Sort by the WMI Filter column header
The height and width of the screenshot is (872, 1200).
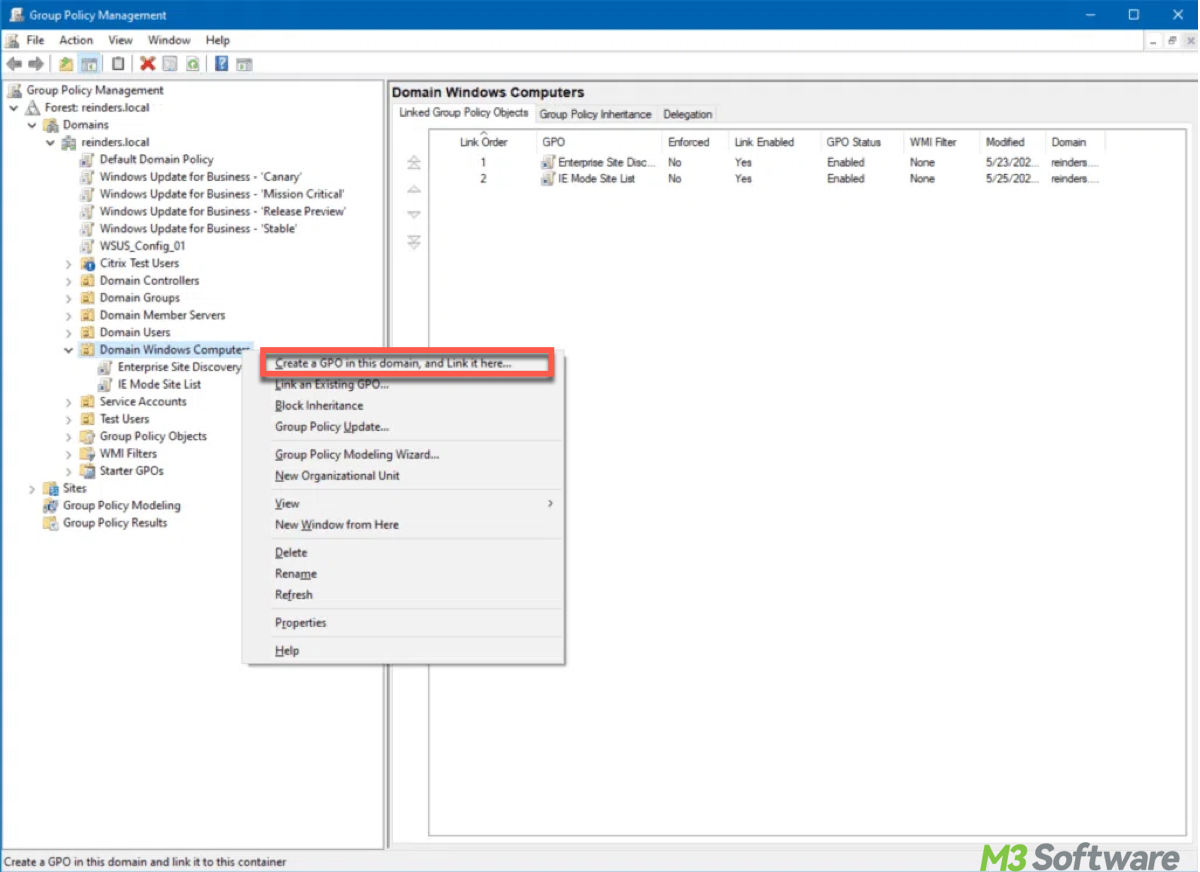point(933,142)
